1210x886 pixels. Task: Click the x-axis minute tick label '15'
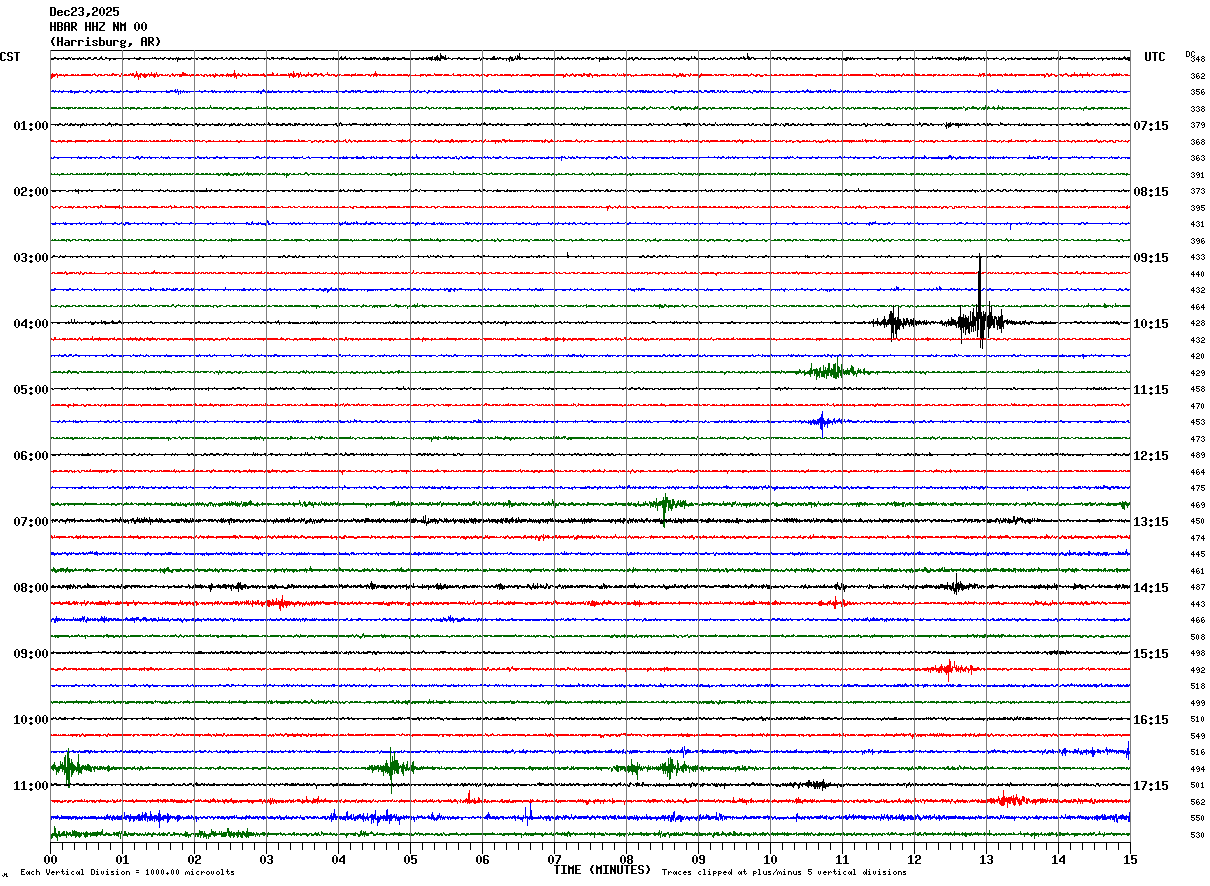tap(1130, 859)
